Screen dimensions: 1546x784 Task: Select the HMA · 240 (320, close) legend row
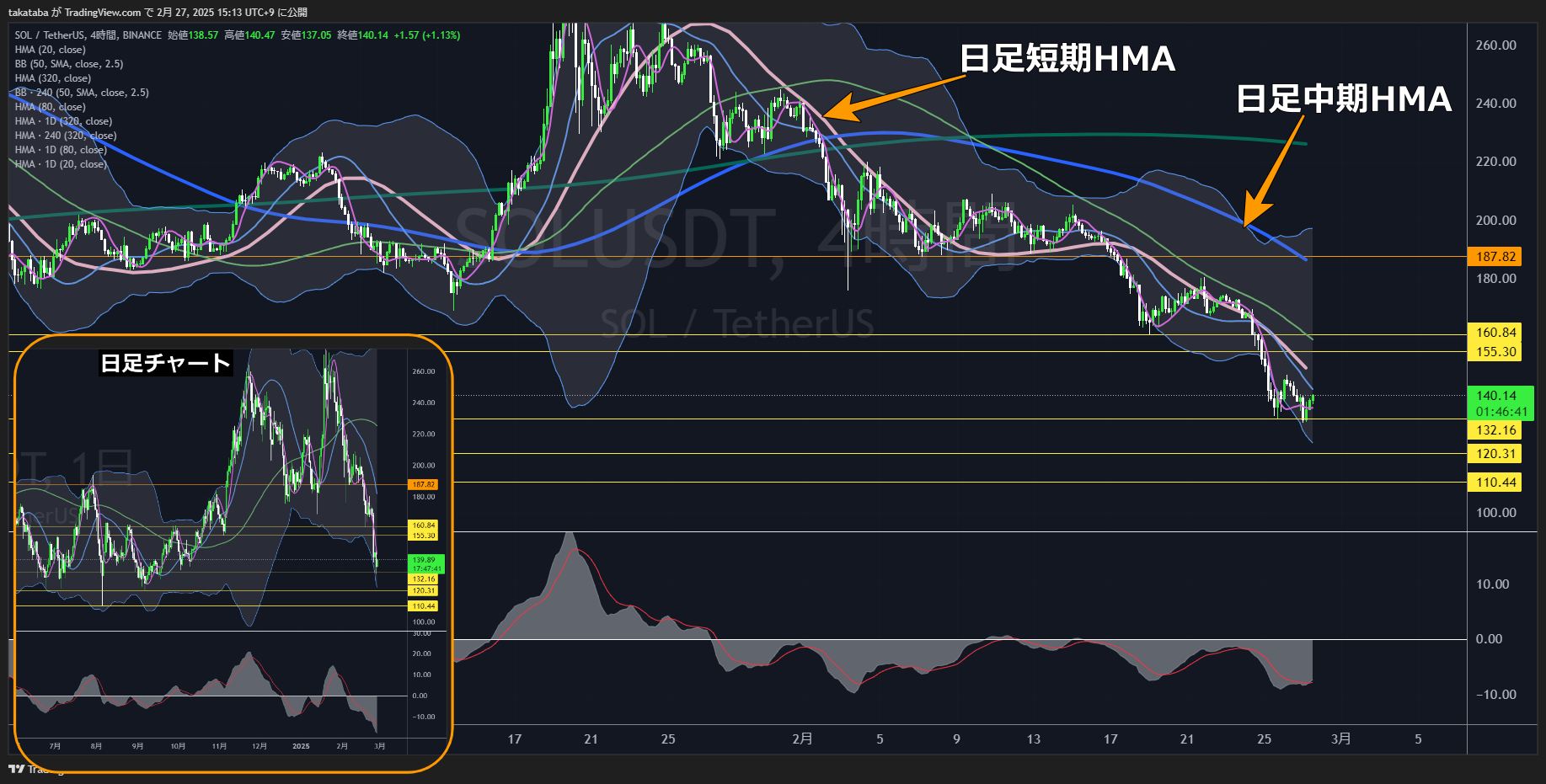66,136
